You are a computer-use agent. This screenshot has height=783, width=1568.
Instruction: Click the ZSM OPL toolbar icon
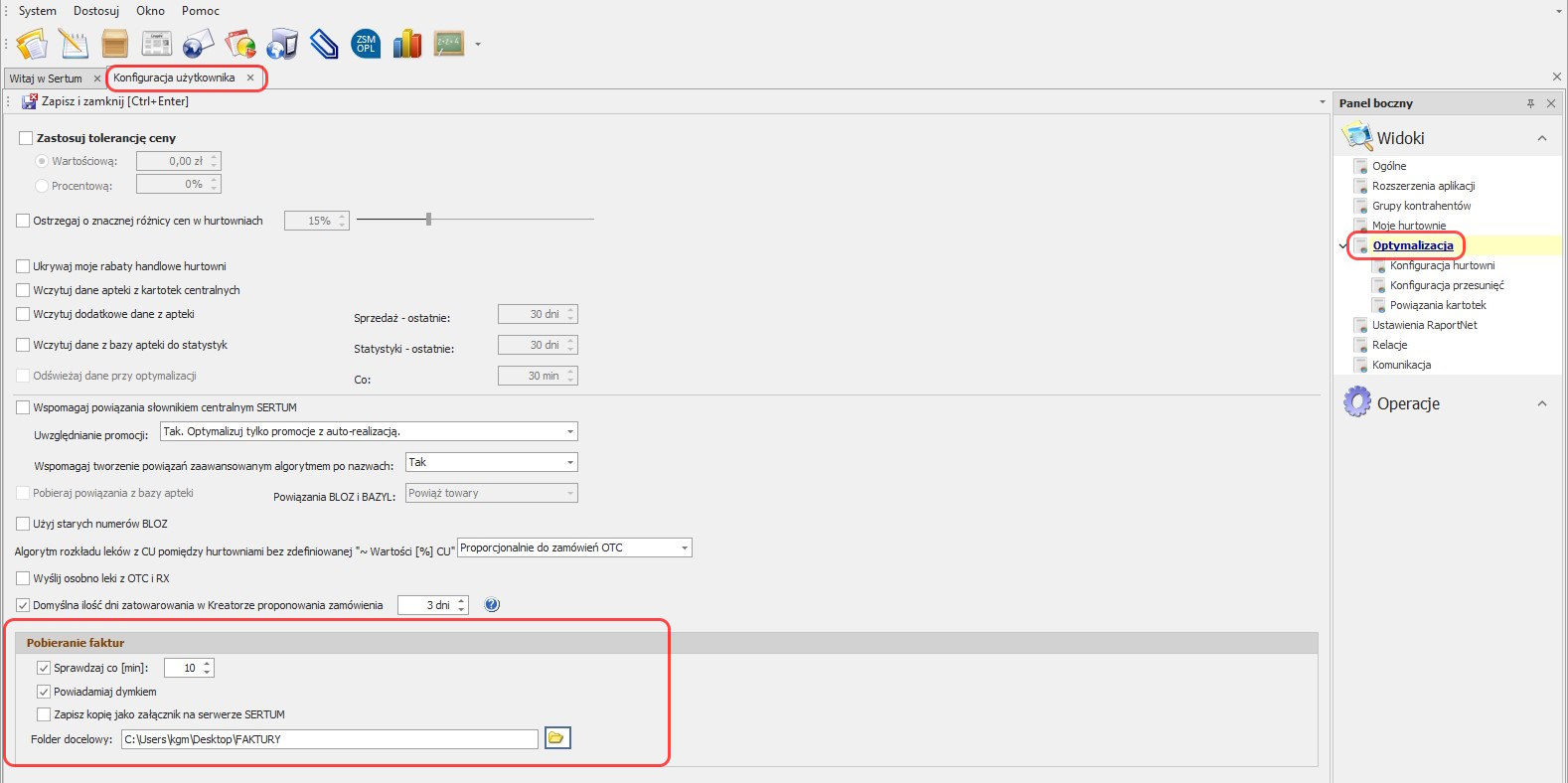pos(366,44)
